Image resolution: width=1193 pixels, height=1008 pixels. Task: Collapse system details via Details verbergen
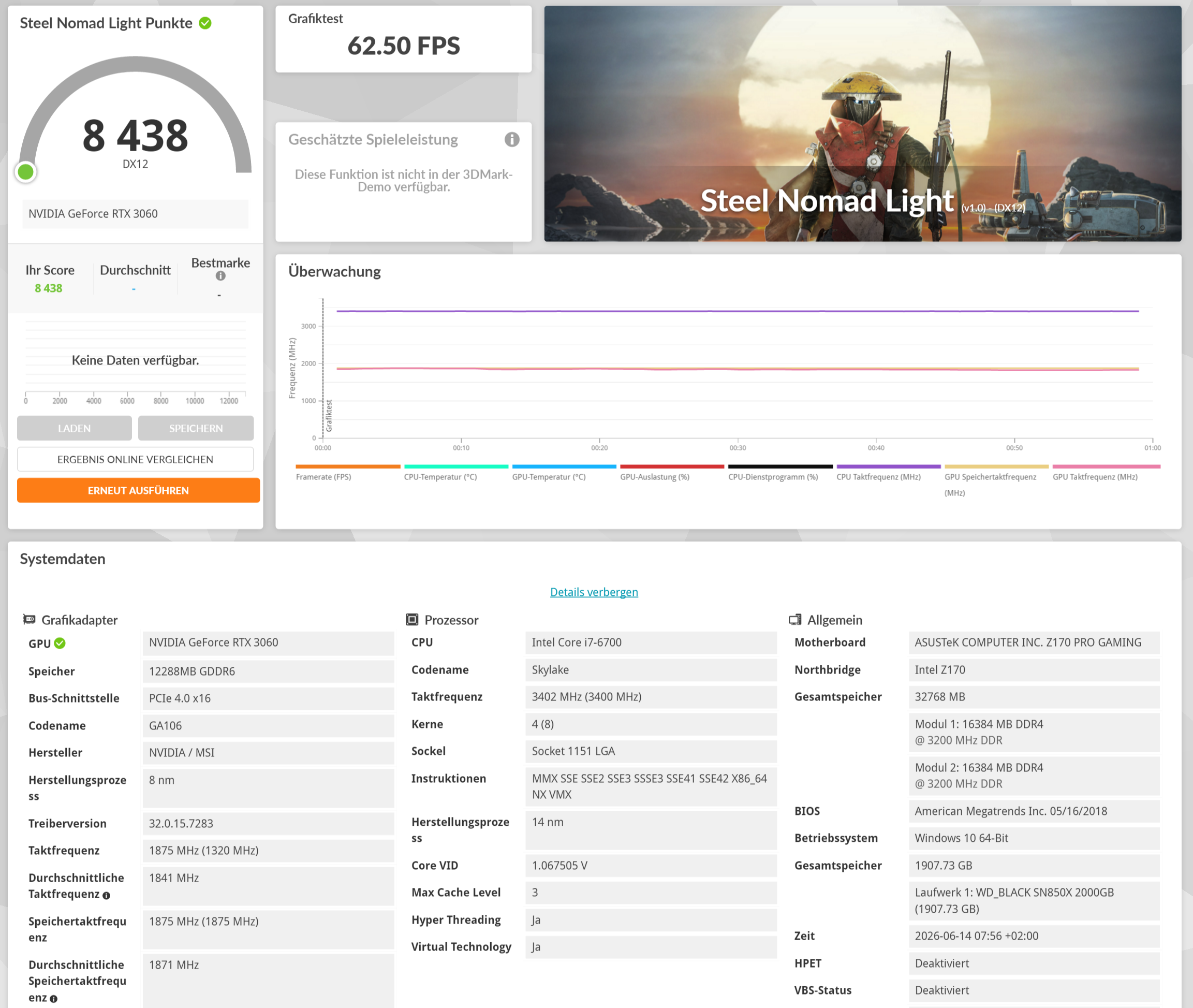(594, 592)
